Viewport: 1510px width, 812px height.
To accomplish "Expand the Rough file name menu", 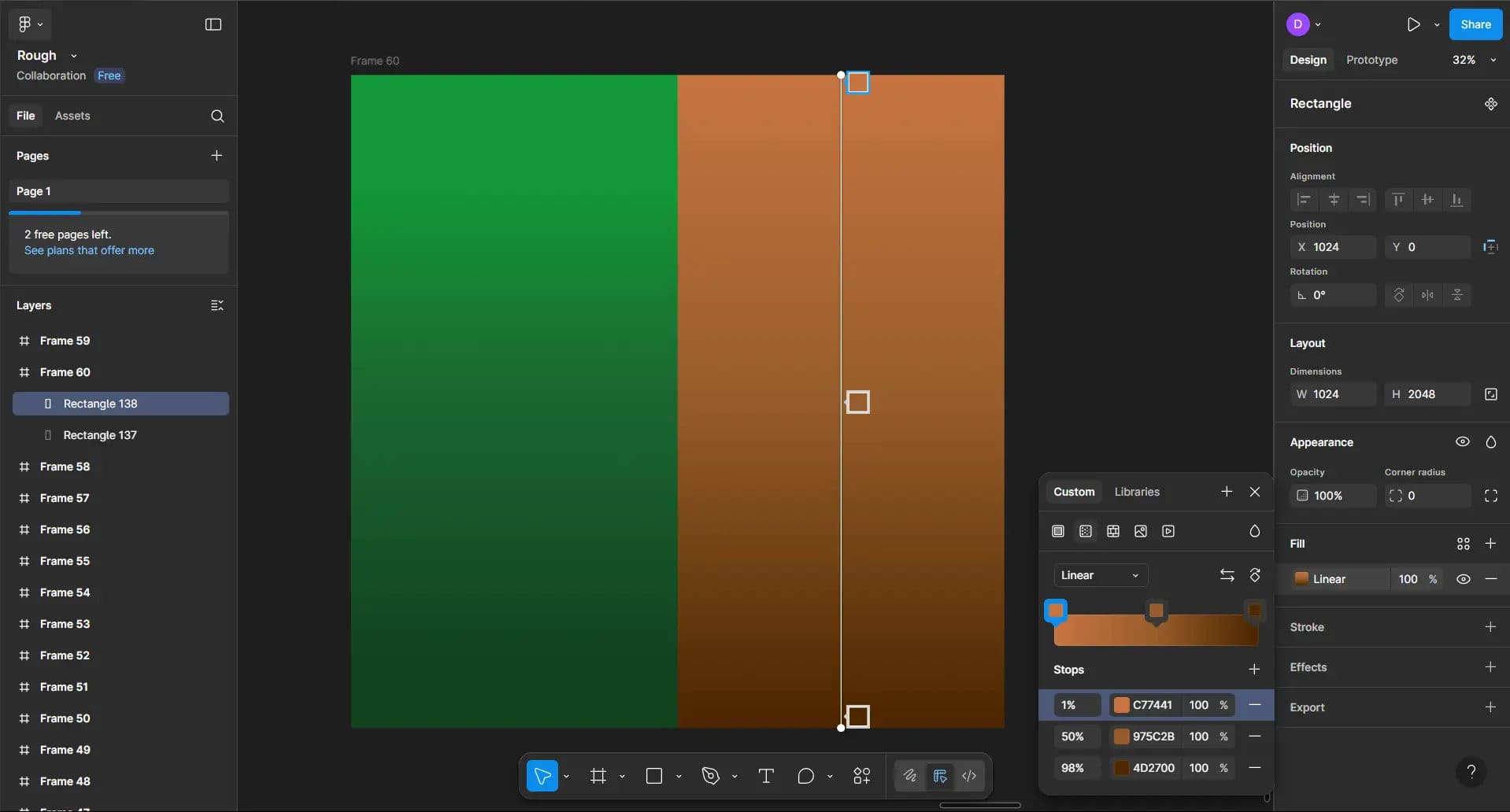I will tap(73, 56).
